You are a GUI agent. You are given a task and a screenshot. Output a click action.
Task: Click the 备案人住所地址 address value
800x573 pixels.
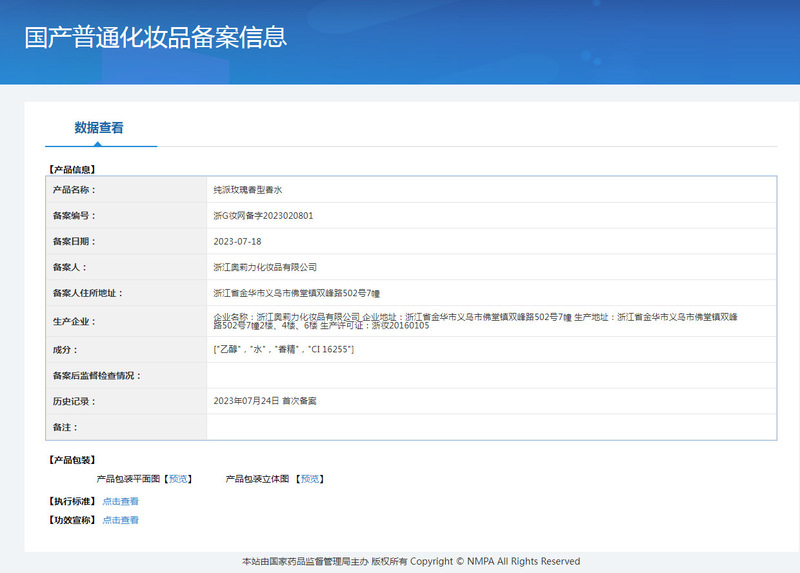click(x=297, y=293)
